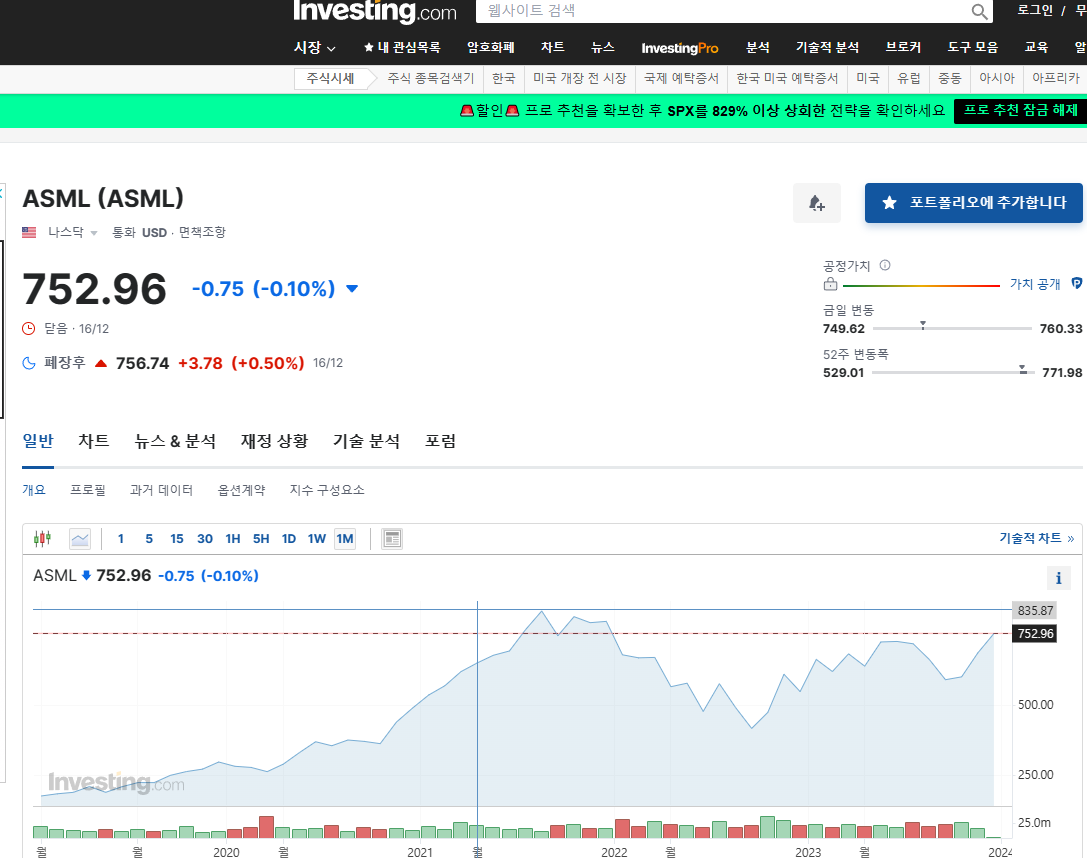Click the chart news table icon
This screenshot has height=858, width=1087.
coord(392,539)
